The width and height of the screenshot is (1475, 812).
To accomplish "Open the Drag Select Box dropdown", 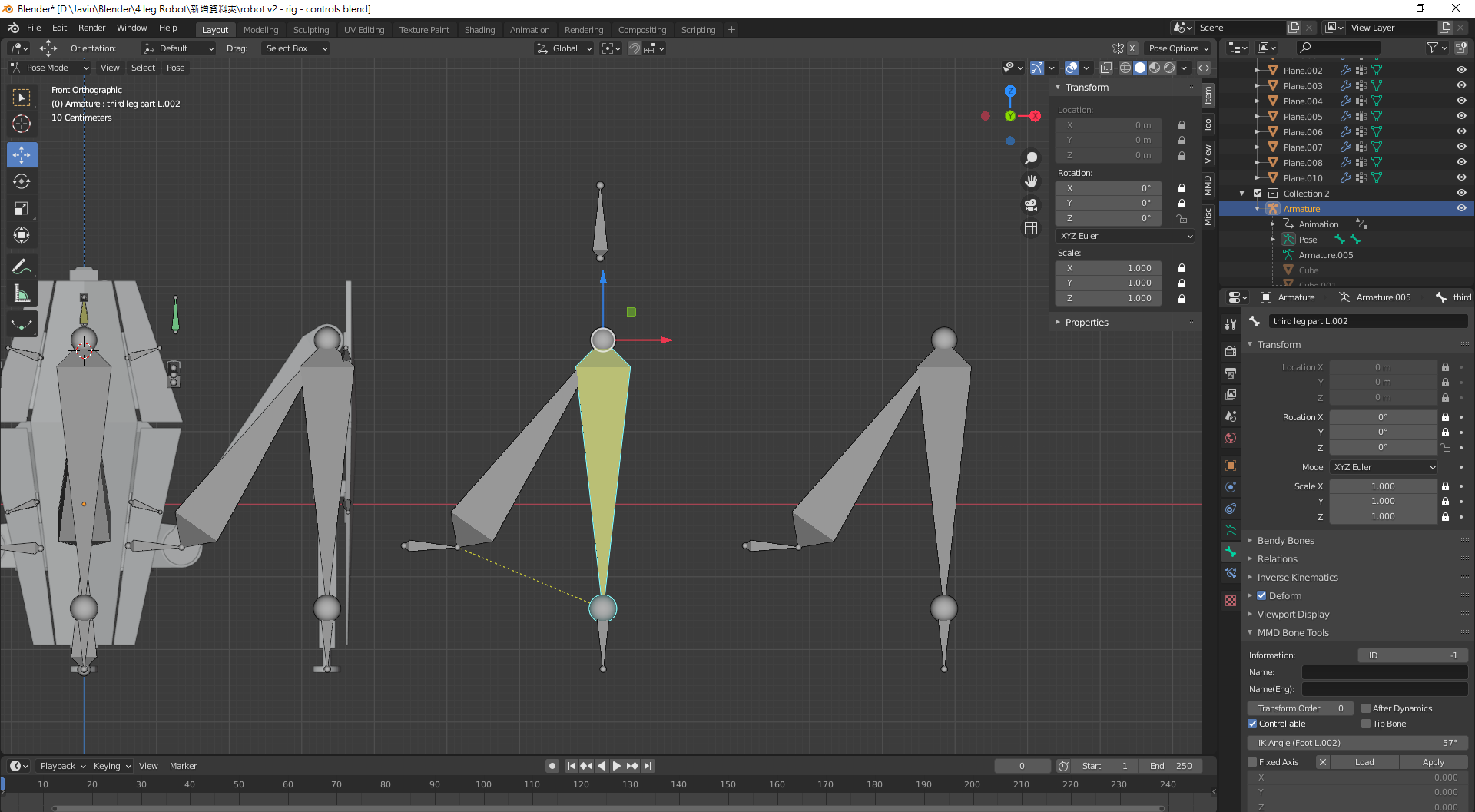I will [295, 48].
